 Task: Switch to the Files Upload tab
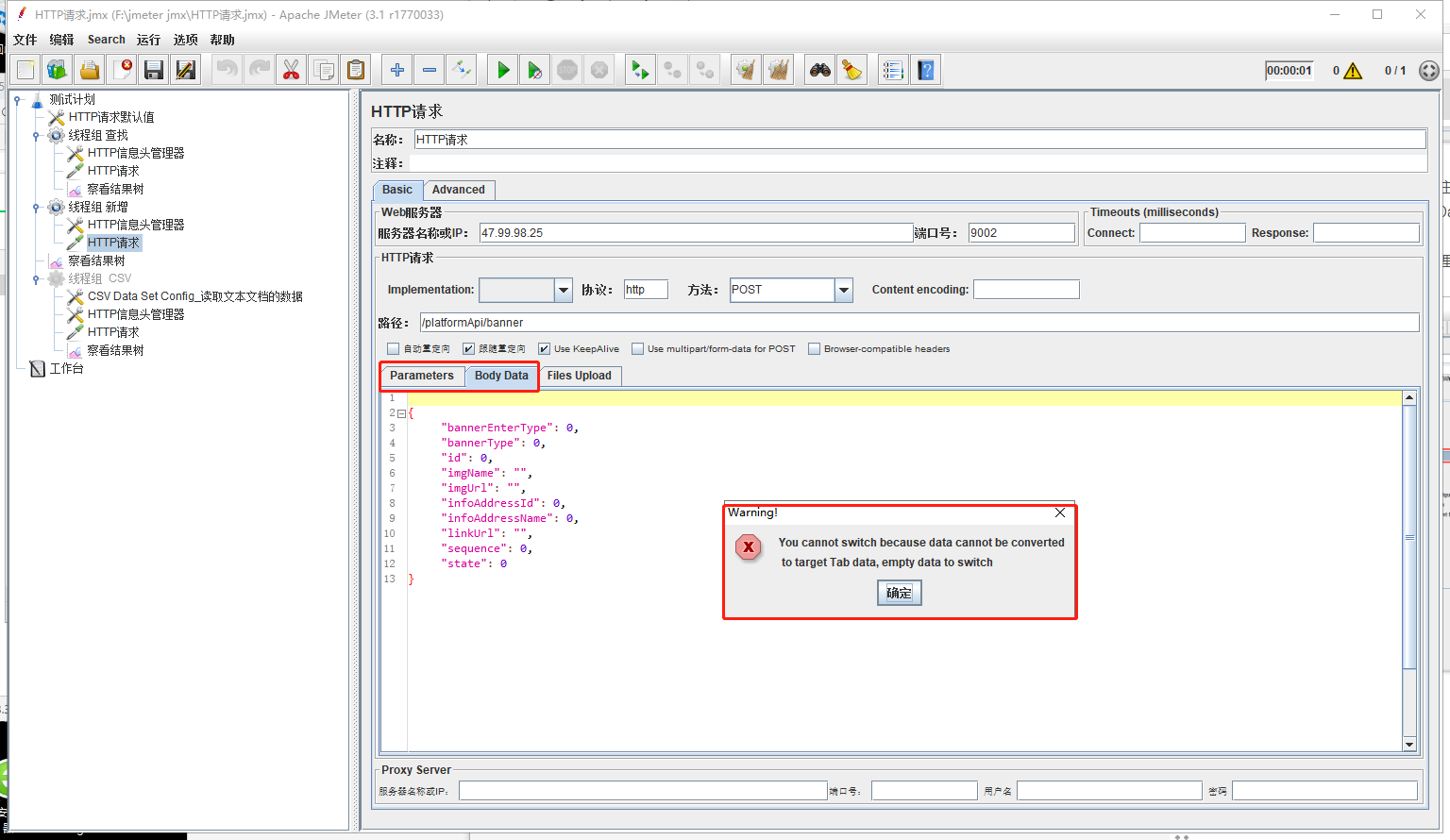pos(579,376)
